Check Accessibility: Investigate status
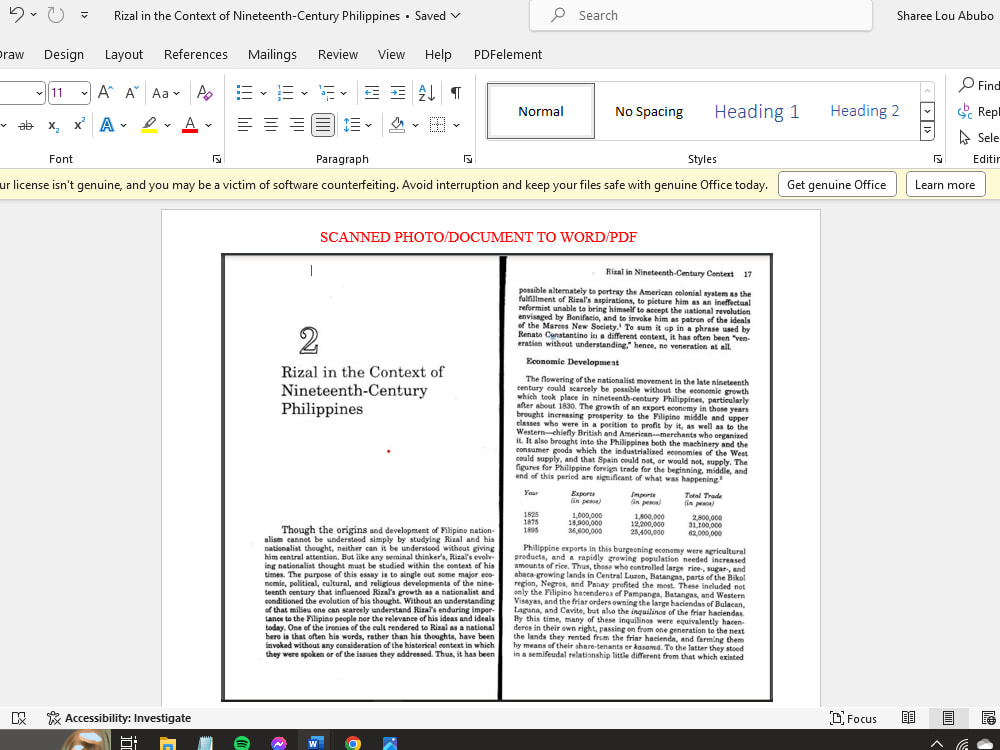 [x=119, y=718]
